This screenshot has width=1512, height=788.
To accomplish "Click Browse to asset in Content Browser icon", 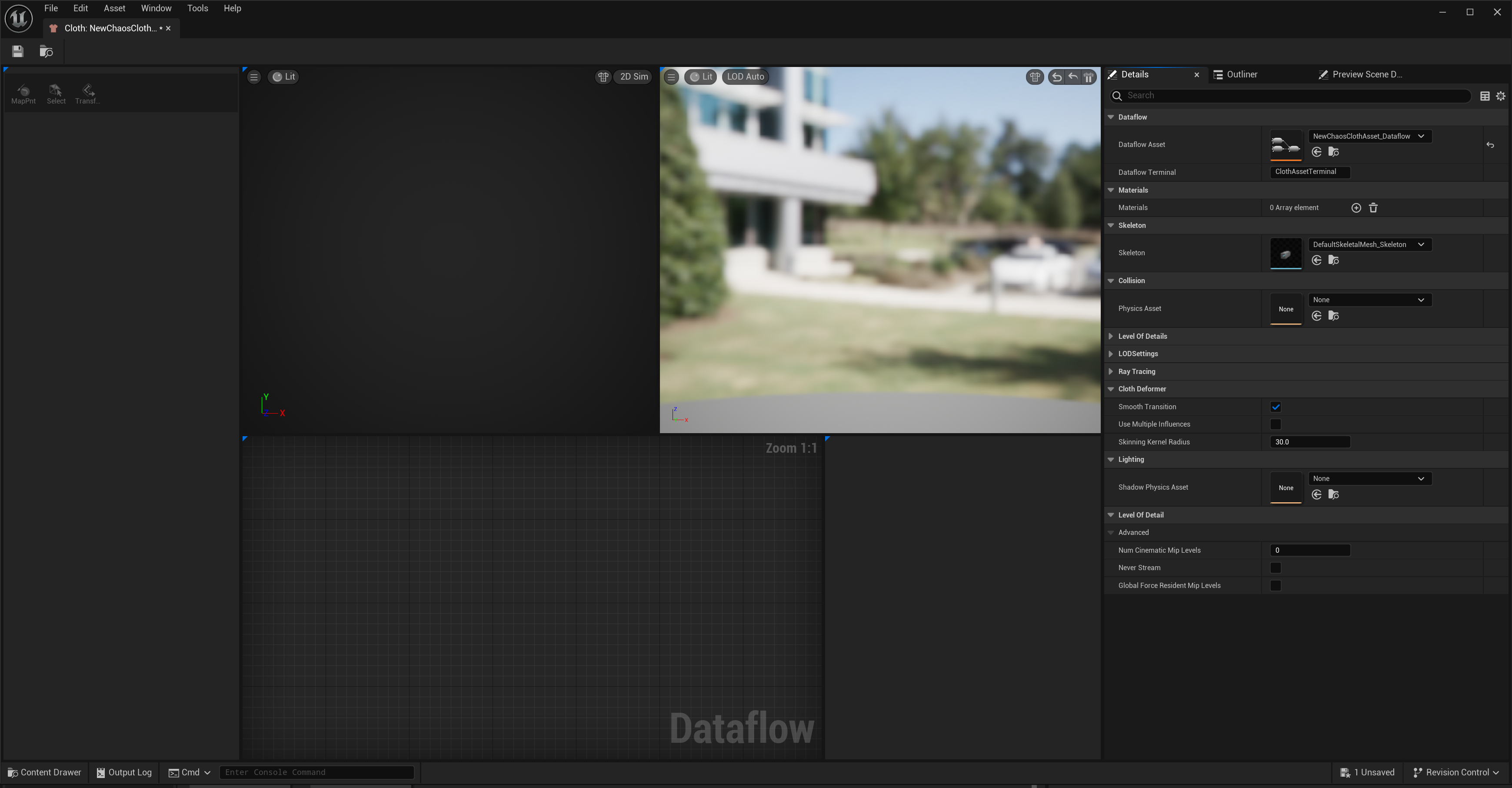I will pyautogui.click(x=46, y=52).
